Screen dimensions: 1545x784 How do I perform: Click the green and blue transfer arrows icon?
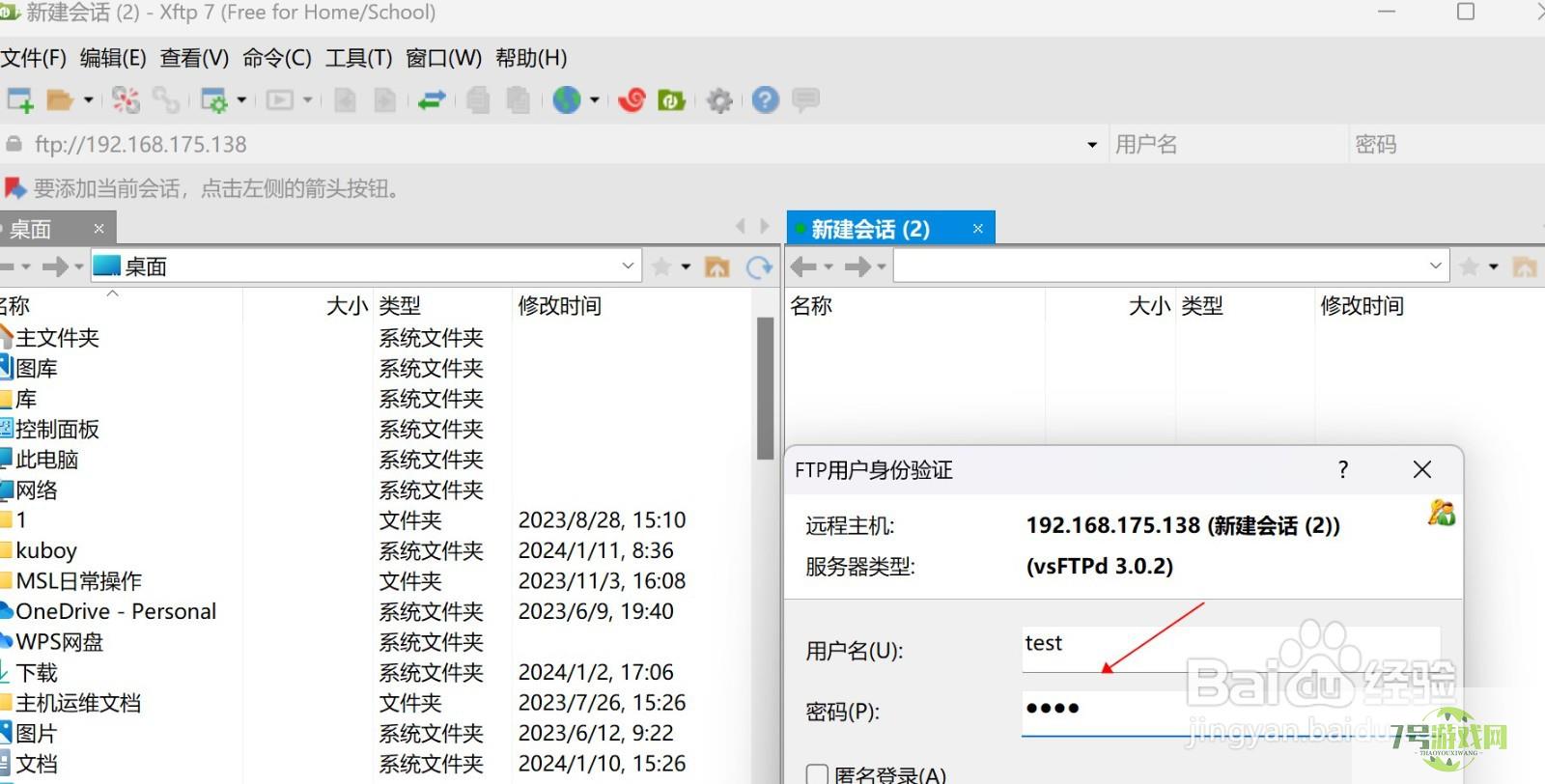pos(432,99)
